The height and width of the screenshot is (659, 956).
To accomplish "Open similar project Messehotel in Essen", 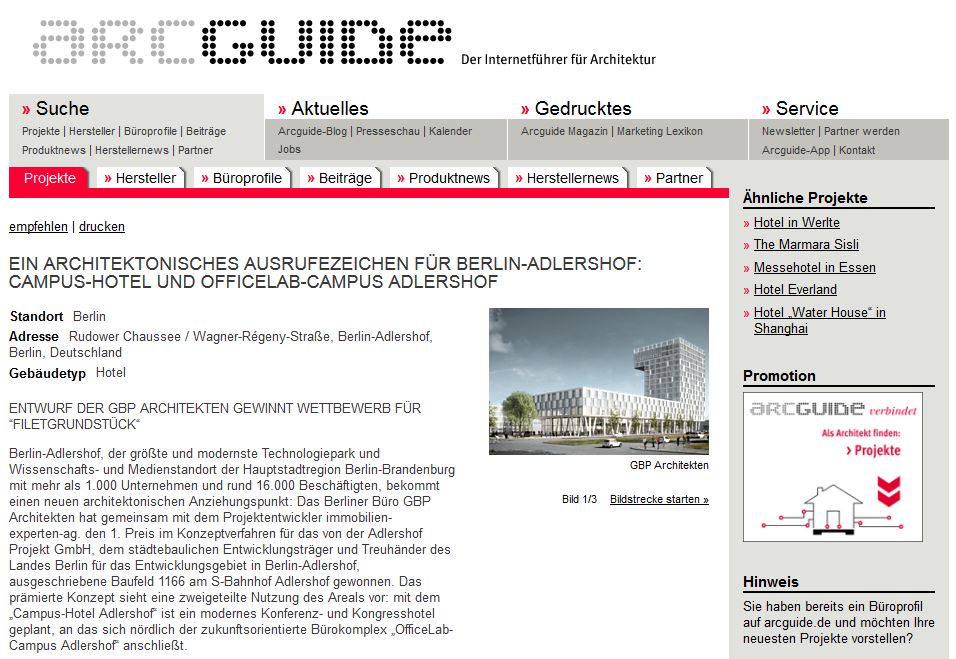I will coord(815,268).
